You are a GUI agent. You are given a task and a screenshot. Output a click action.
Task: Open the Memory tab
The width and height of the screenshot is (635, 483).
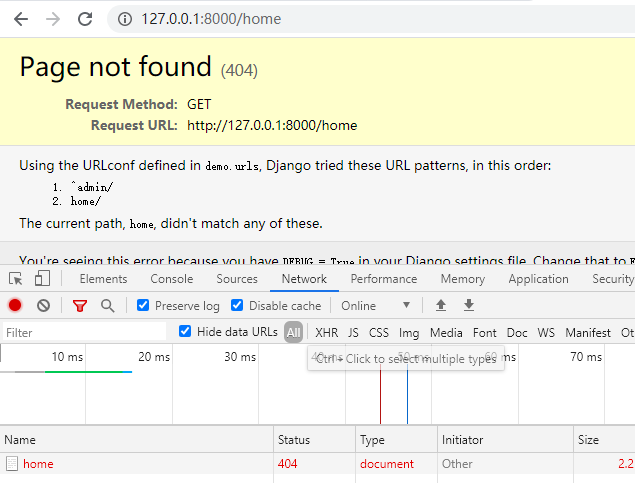pyautogui.click(x=462, y=279)
